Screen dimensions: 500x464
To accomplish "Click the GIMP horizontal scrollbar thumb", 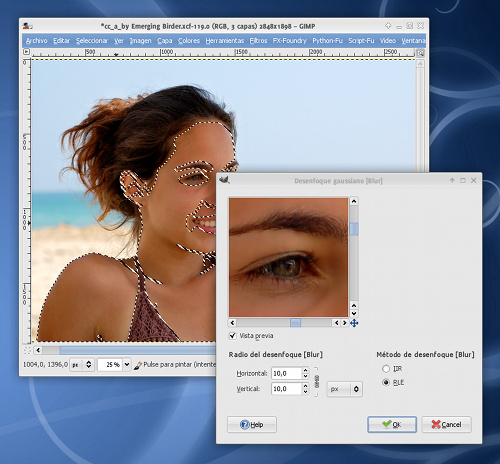I will pos(138,350).
